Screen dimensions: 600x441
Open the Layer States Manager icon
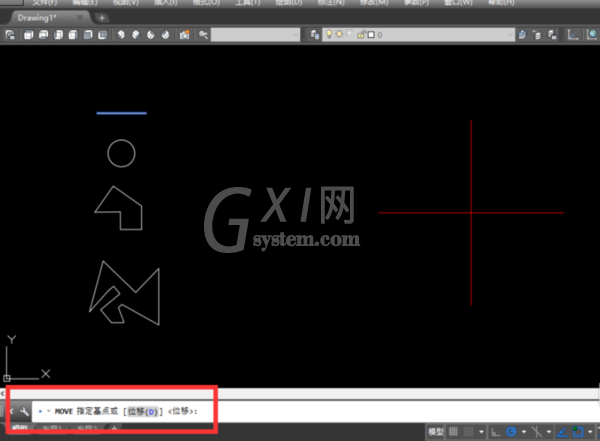(552, 35)
